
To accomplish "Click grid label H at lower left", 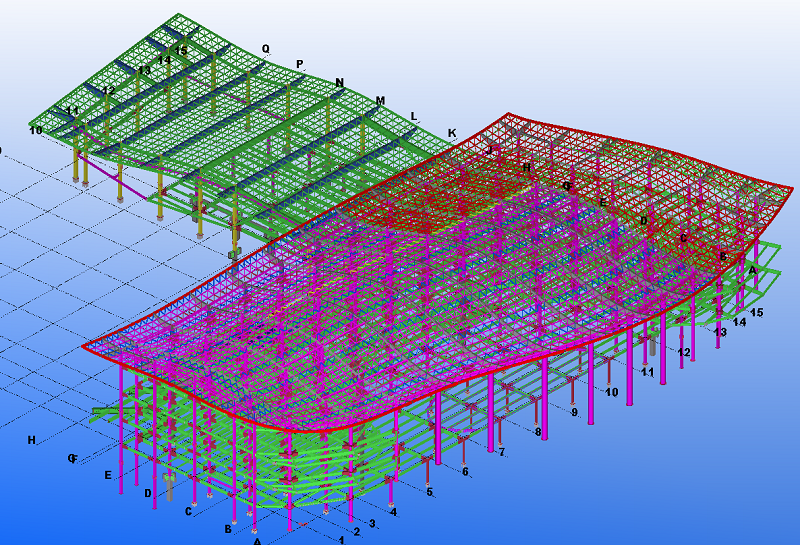I will coord(32,440).
